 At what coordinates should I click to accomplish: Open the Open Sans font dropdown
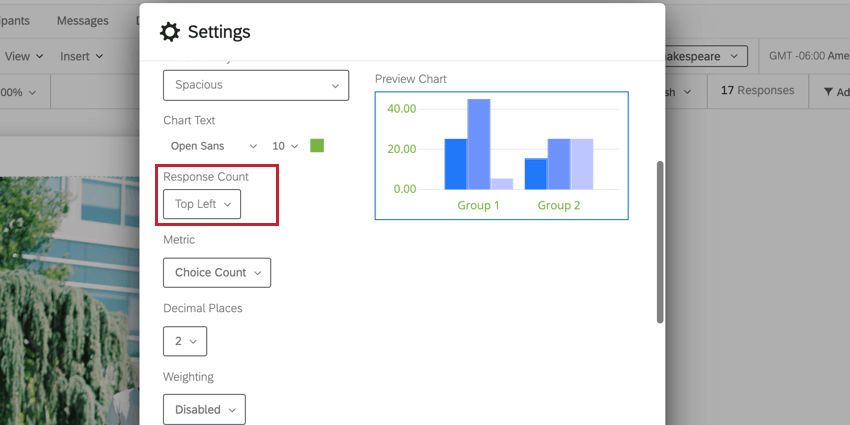pos(213,146)
